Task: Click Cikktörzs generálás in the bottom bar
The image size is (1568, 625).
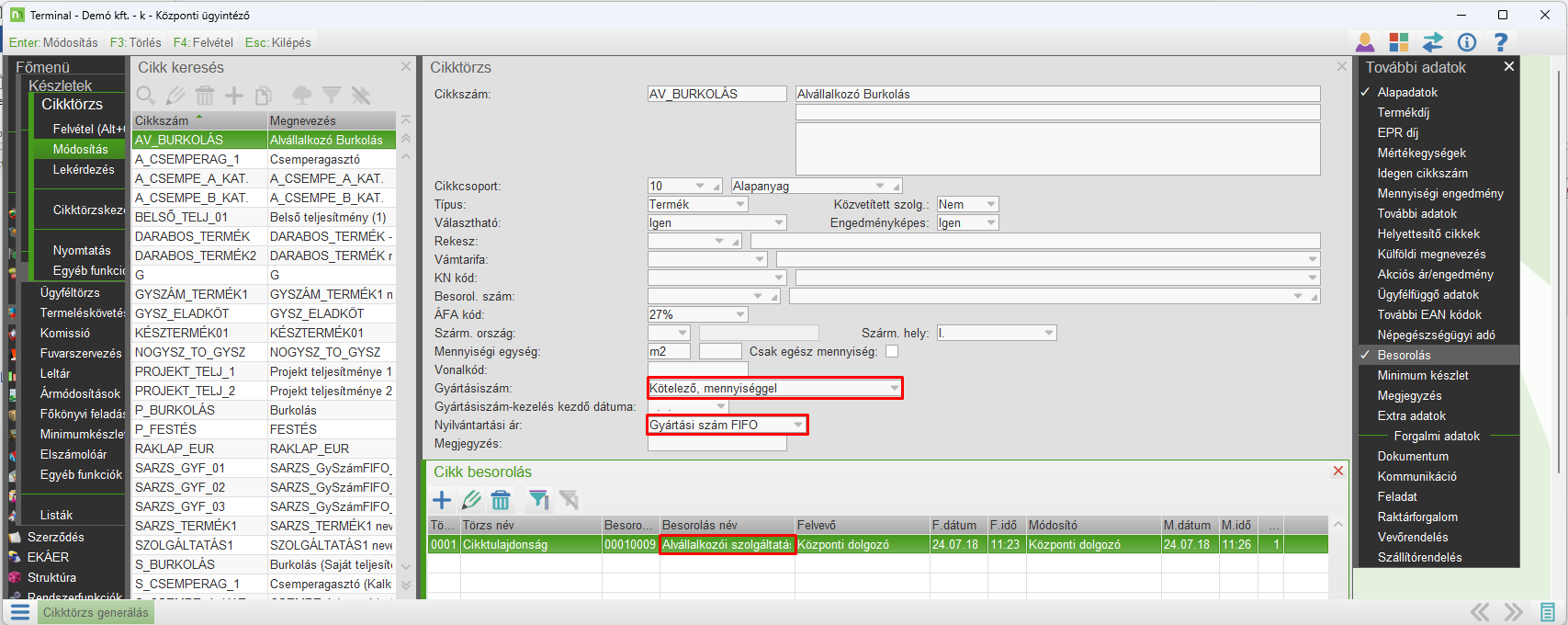Action: [96, 612]
